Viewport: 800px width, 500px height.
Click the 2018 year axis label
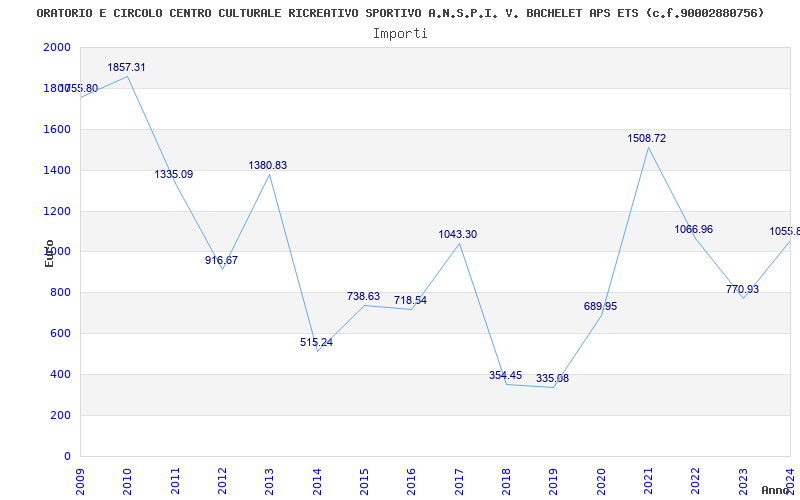[506, 482]
